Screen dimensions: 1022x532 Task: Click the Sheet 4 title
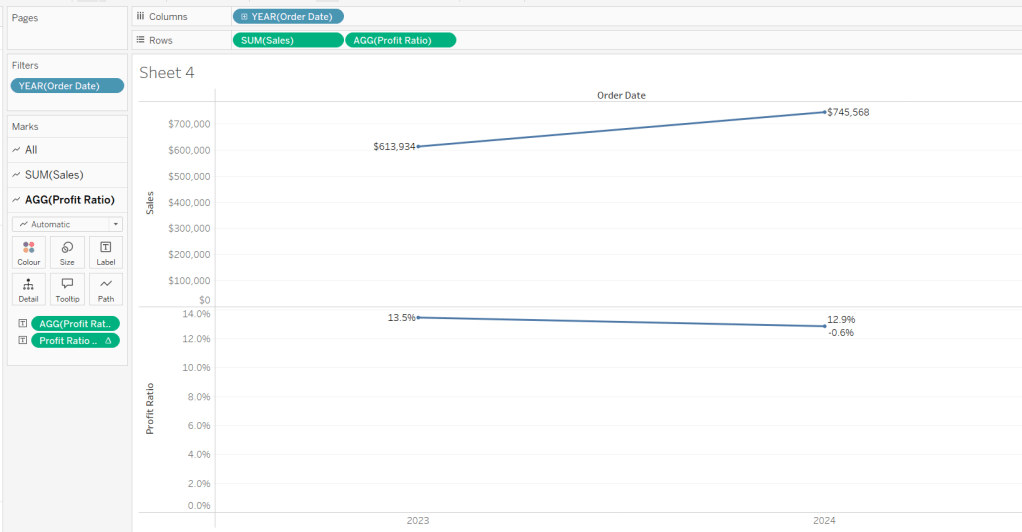(x=167, y=72)
